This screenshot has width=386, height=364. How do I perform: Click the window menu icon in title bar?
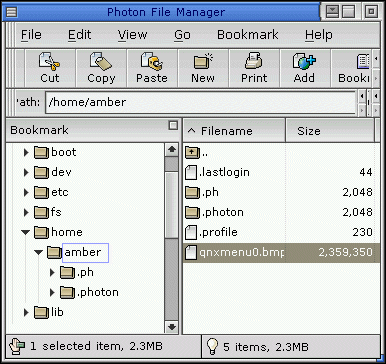(x=11, y=12)
